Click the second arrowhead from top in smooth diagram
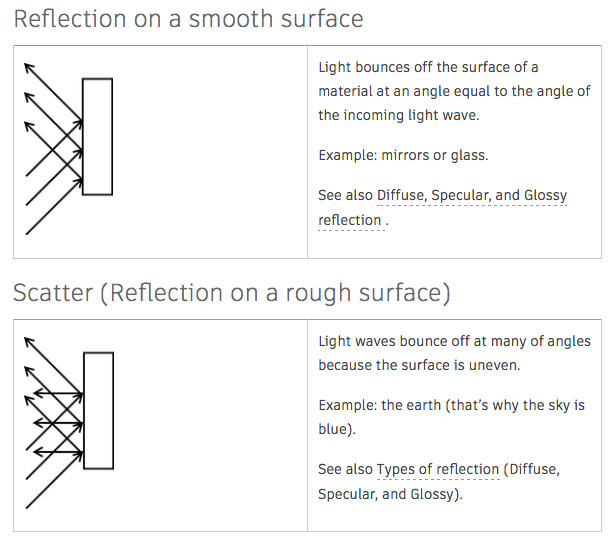Screen dimensions: 616x543 point(29,96)
